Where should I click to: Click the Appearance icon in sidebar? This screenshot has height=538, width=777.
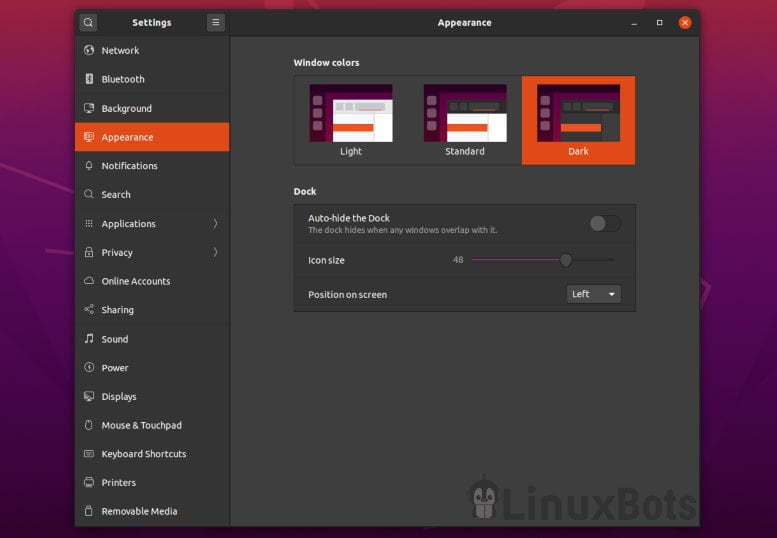point(89,137)
